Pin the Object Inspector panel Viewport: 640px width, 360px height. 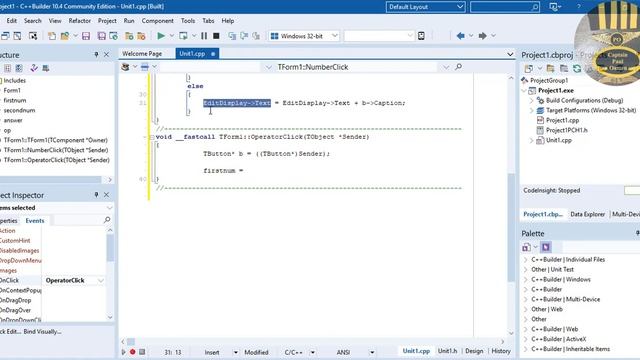tap(96, 195)
